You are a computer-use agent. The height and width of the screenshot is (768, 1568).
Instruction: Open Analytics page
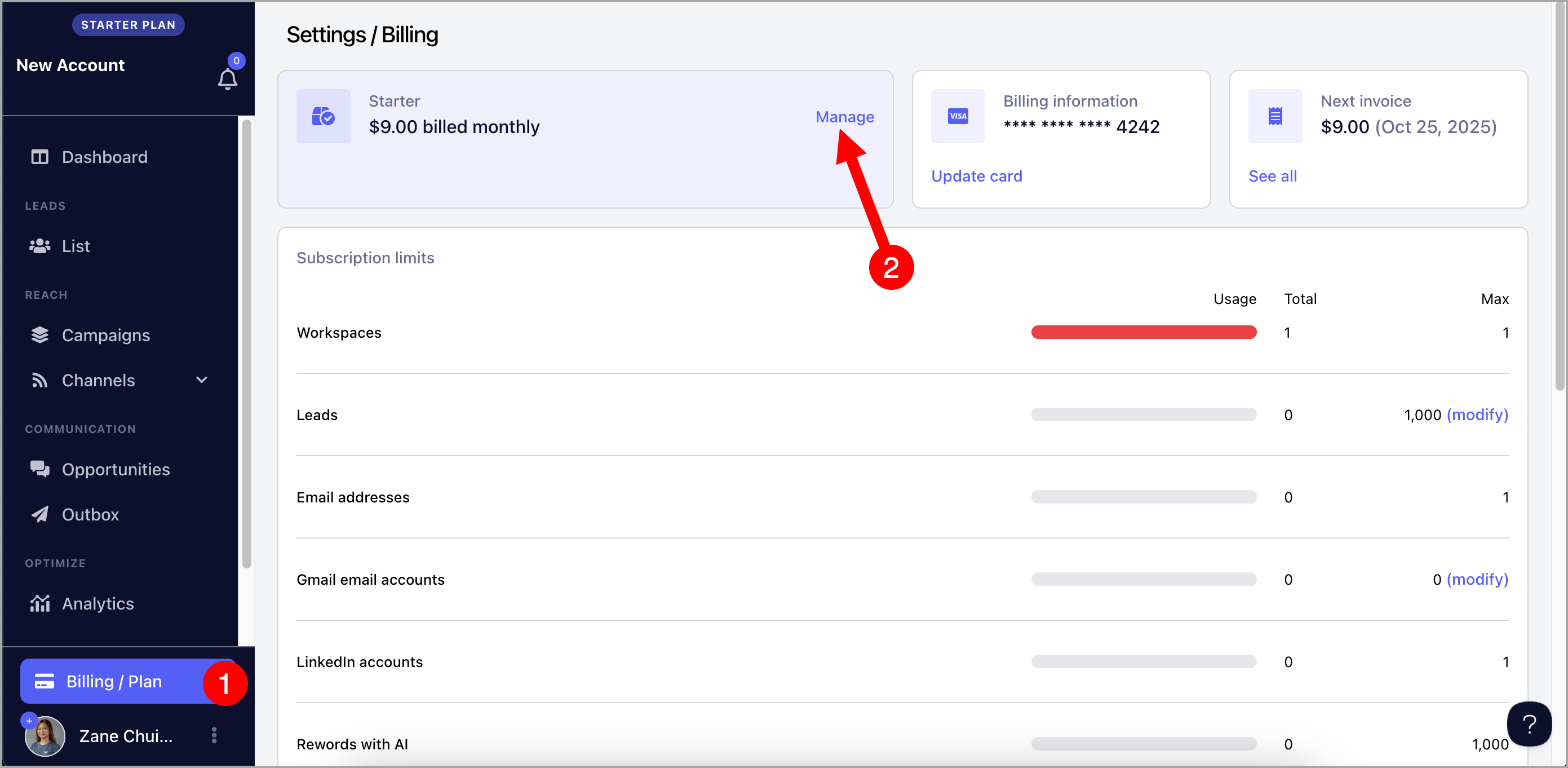pyautogui.click(x=98, y=603)
